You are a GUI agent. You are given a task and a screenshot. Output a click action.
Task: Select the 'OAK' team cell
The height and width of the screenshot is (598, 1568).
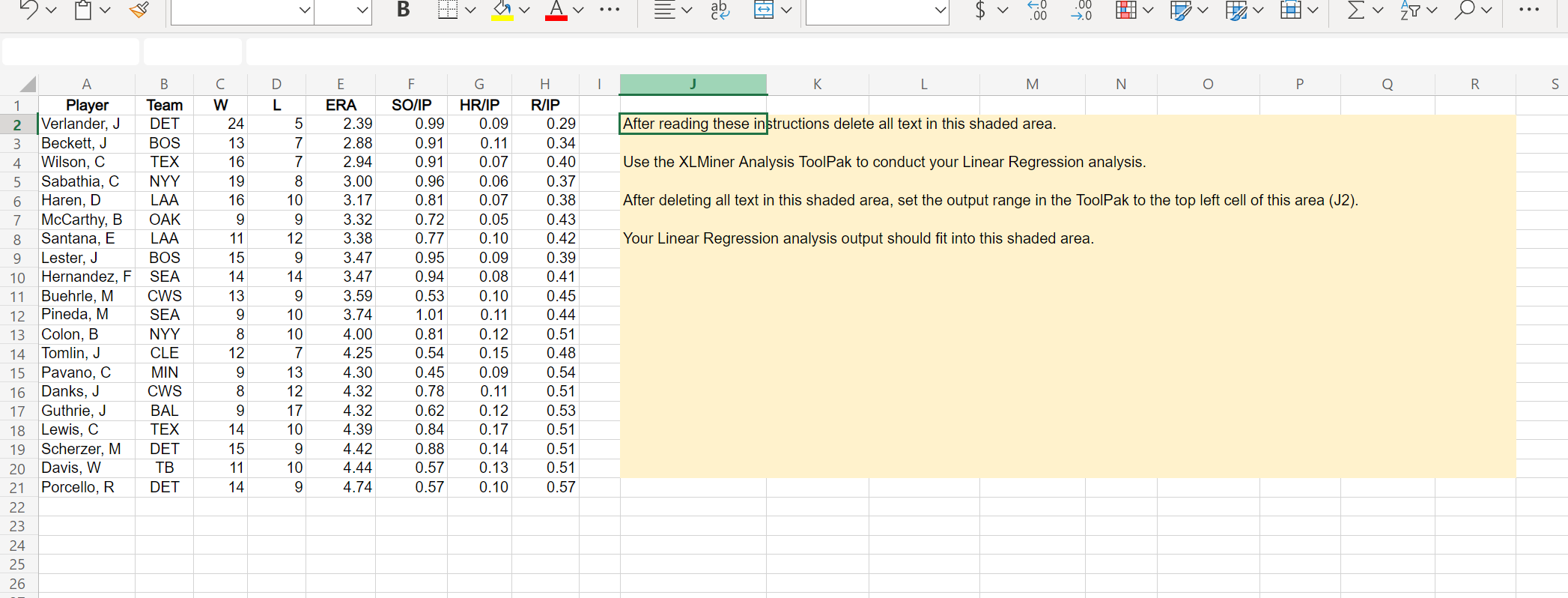(164, 220)
